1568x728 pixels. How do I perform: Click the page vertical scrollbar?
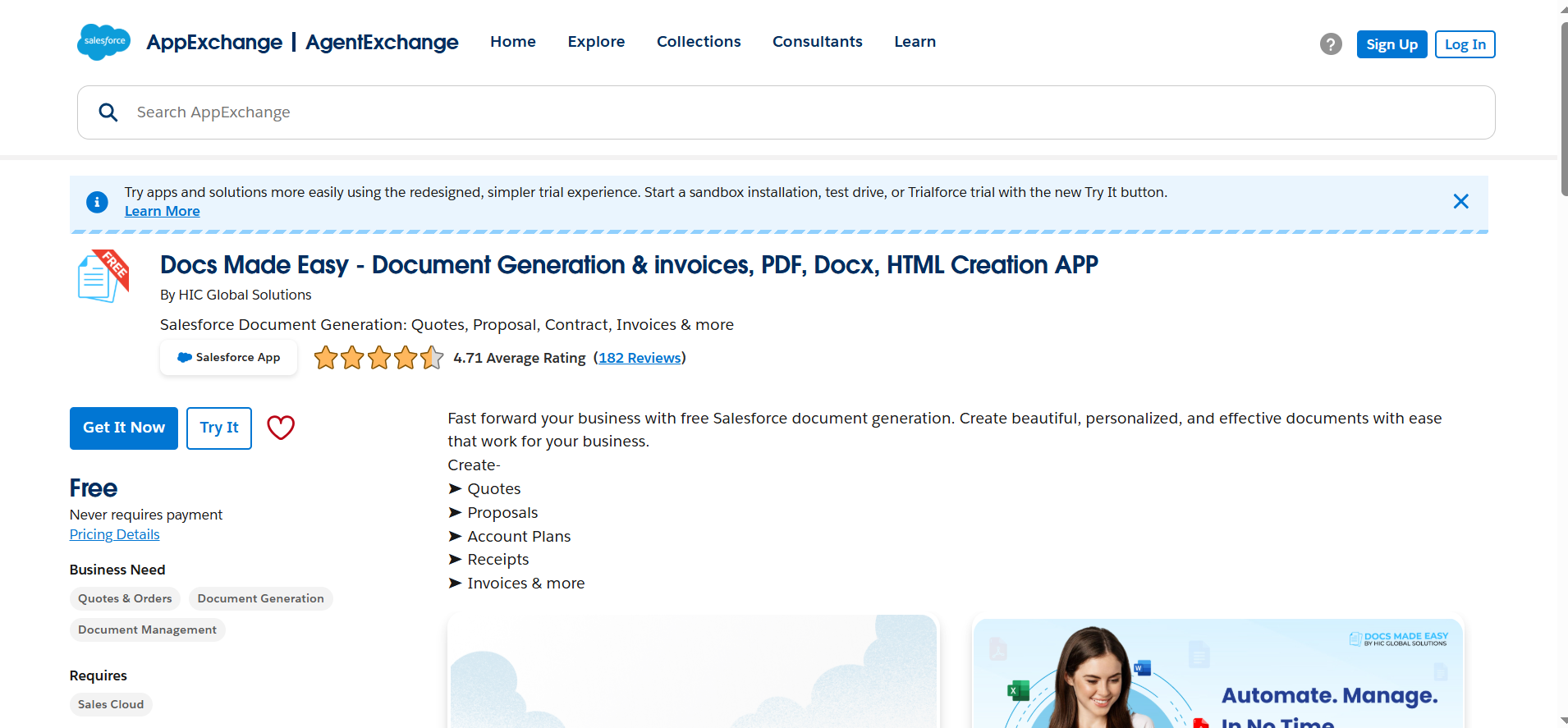pyautogui.click(x=1563, y=110)
